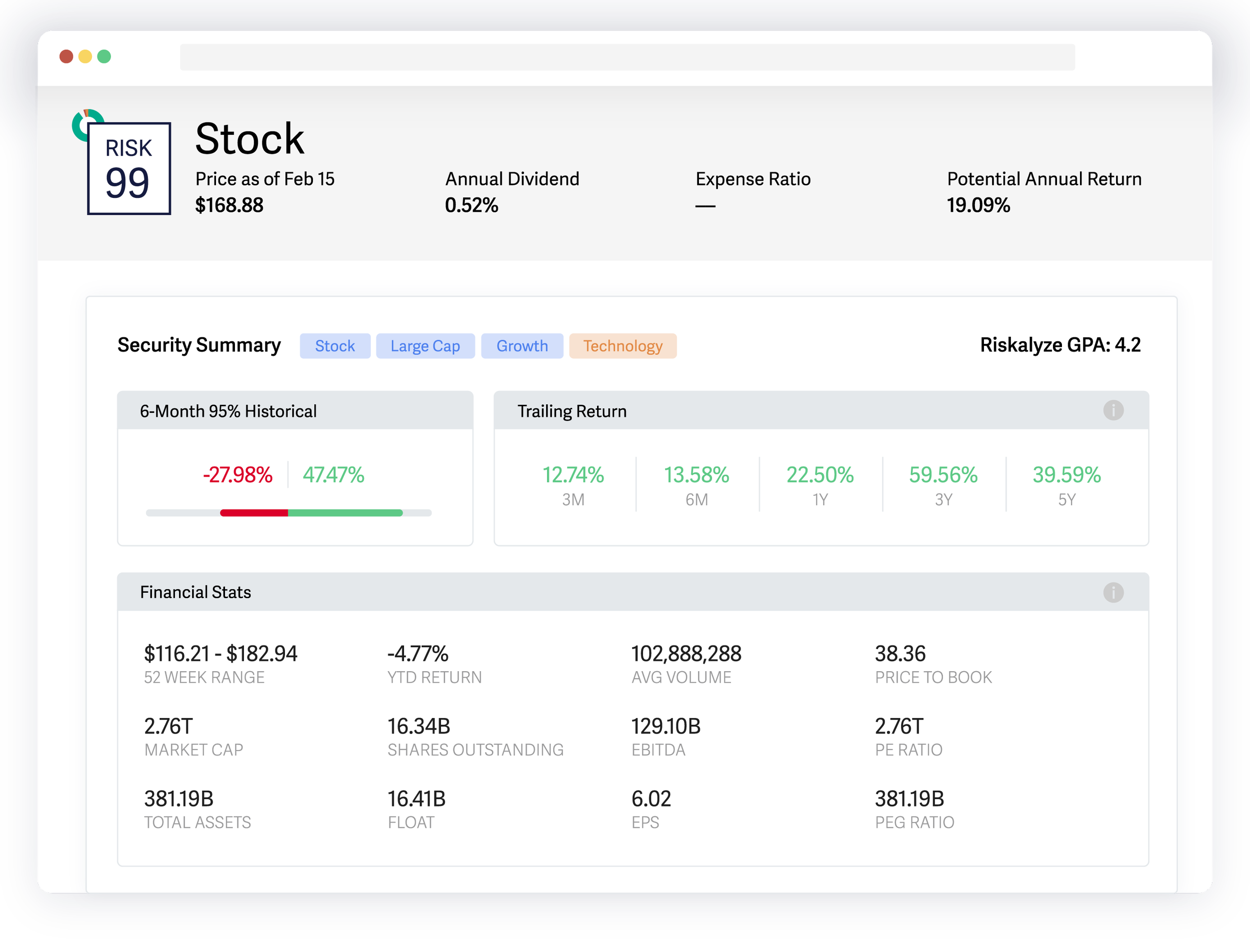1250x952 pixels.
Task: Click the green maximize window dot
Action: tap(104, 56)
